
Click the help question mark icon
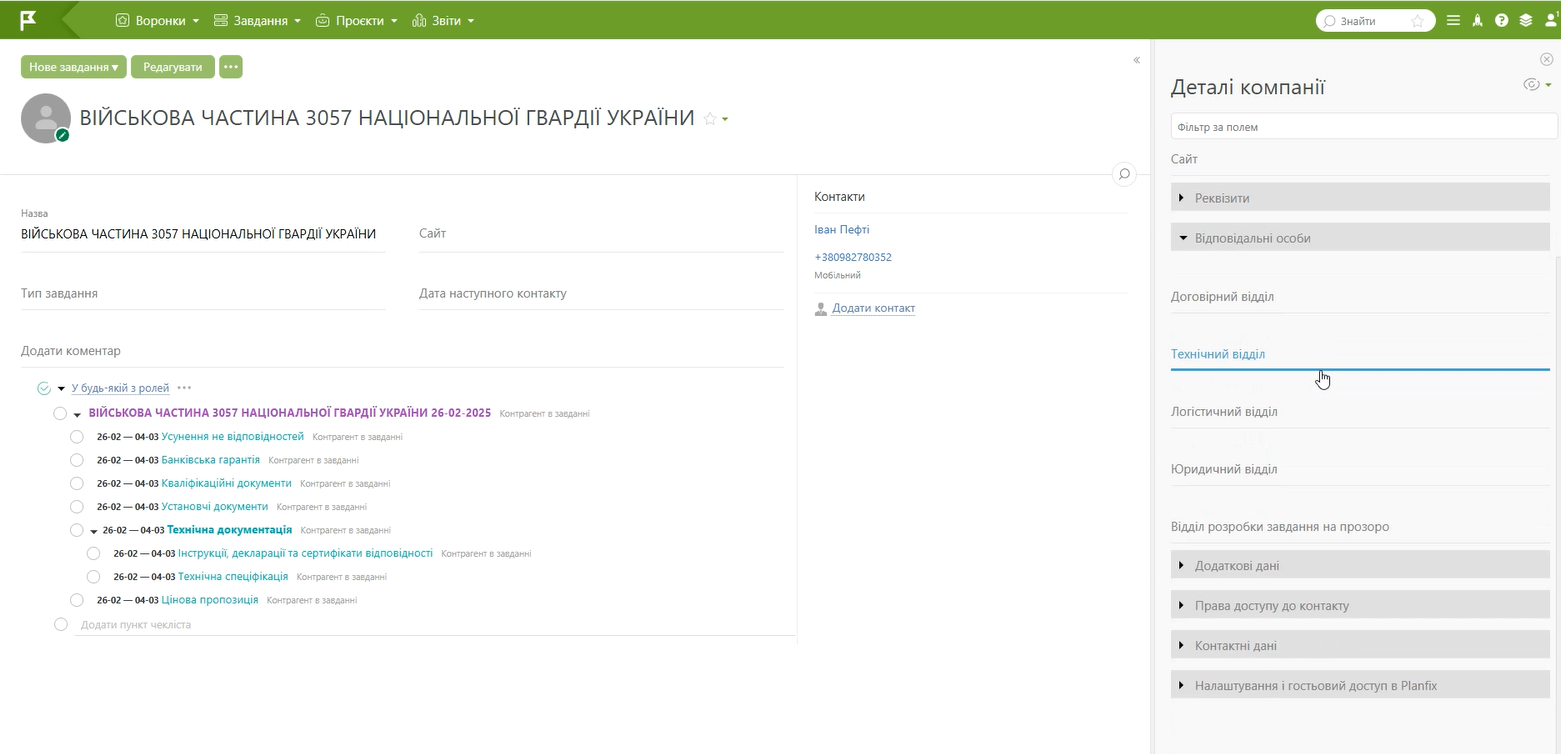[1501, 21]
